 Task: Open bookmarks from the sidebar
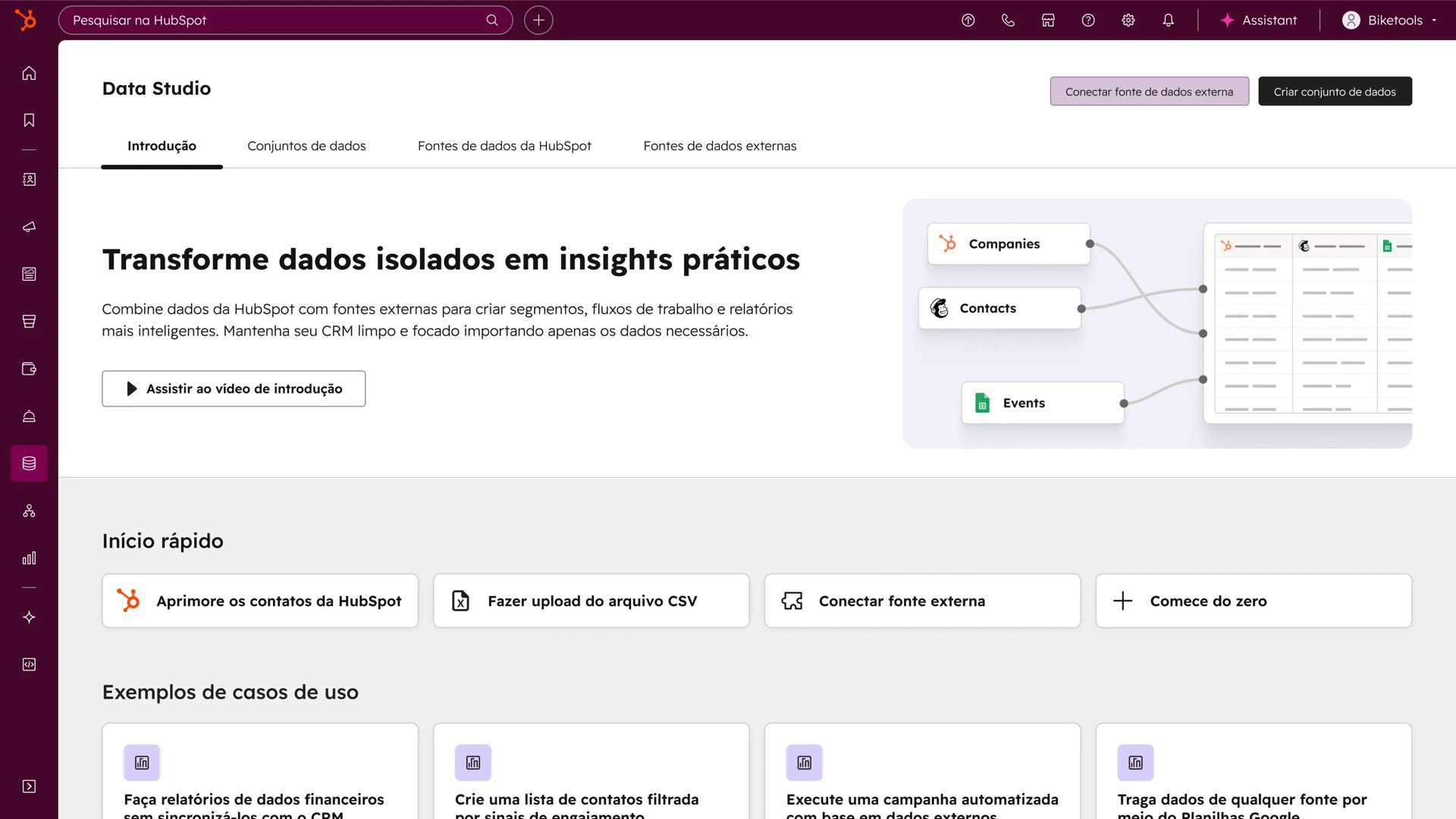pos(29,120)
